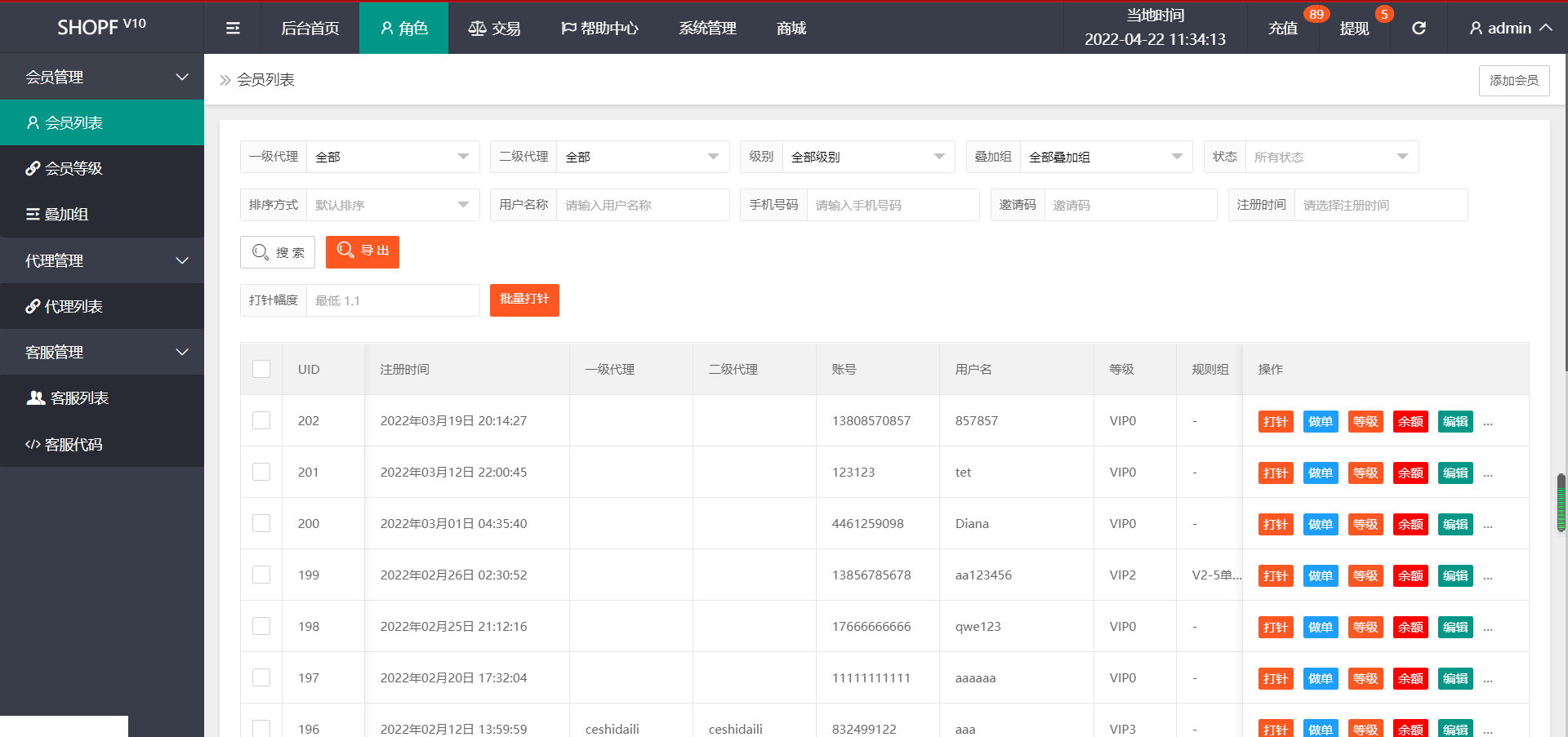
Task: Click the 做单 icon button for UID 201
Action: [1320, 473]
